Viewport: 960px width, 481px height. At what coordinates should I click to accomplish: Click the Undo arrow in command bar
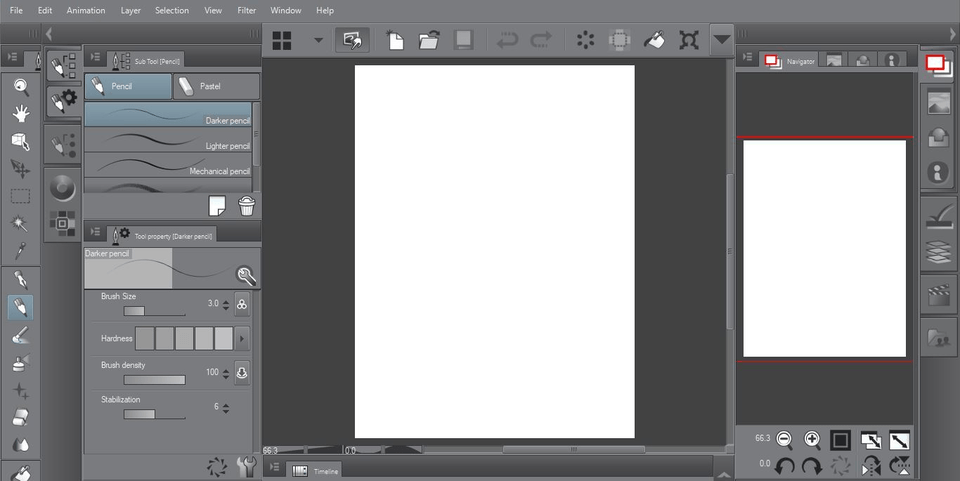507,40
